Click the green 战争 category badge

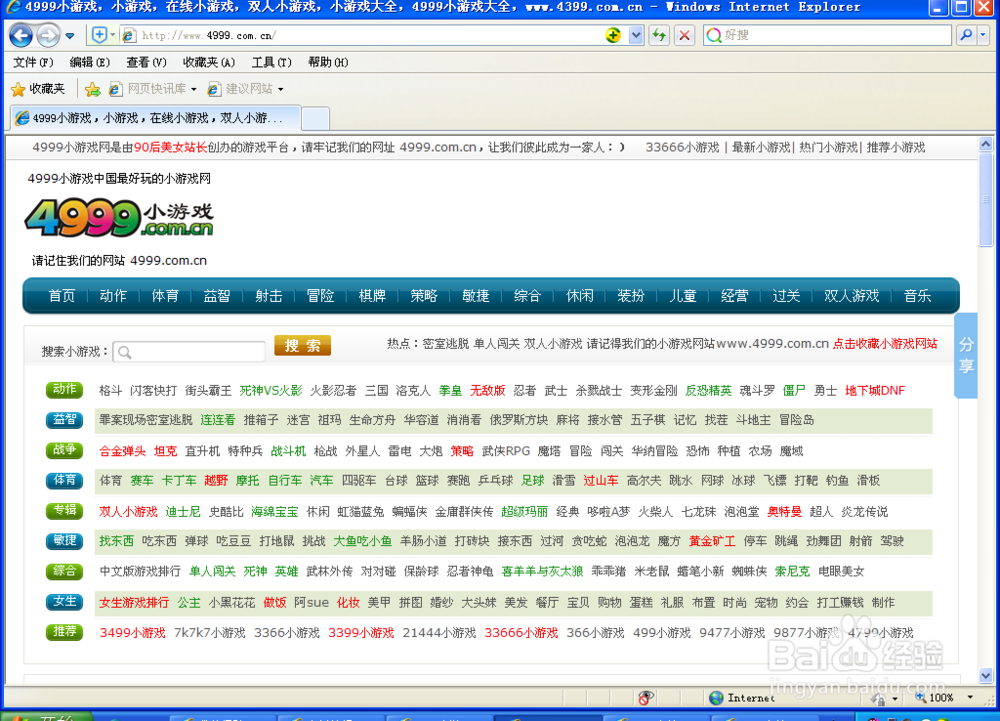click(64, 450)
